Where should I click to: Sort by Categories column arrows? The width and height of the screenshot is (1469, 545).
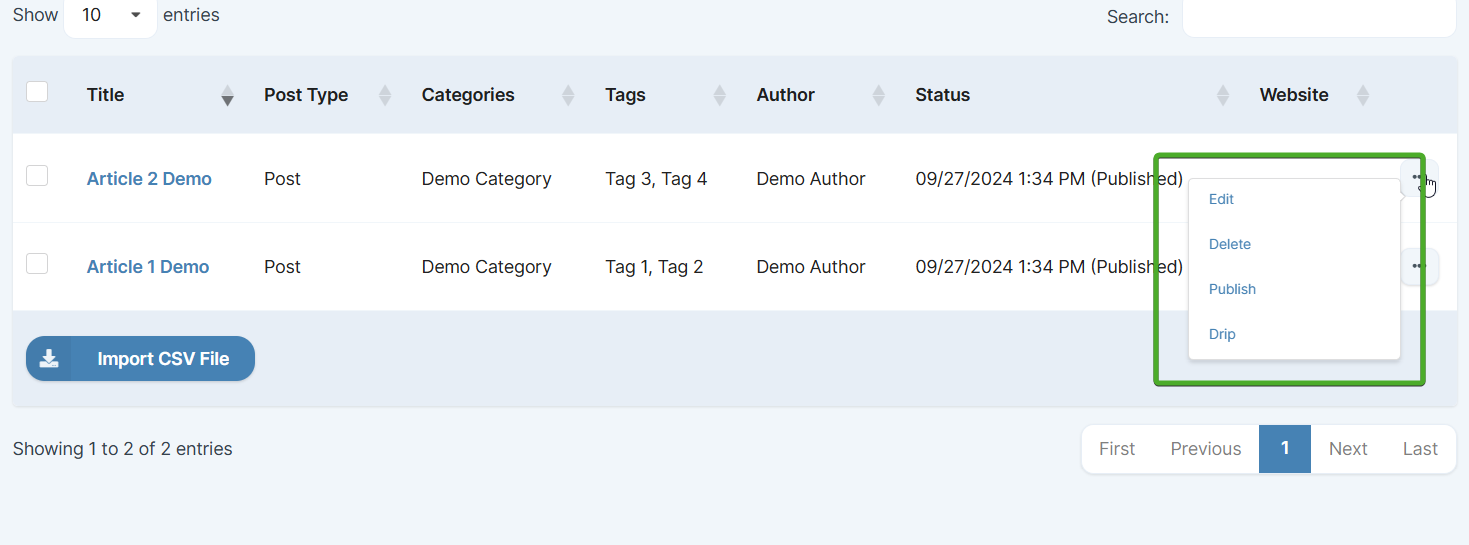(x=568, y=95)
